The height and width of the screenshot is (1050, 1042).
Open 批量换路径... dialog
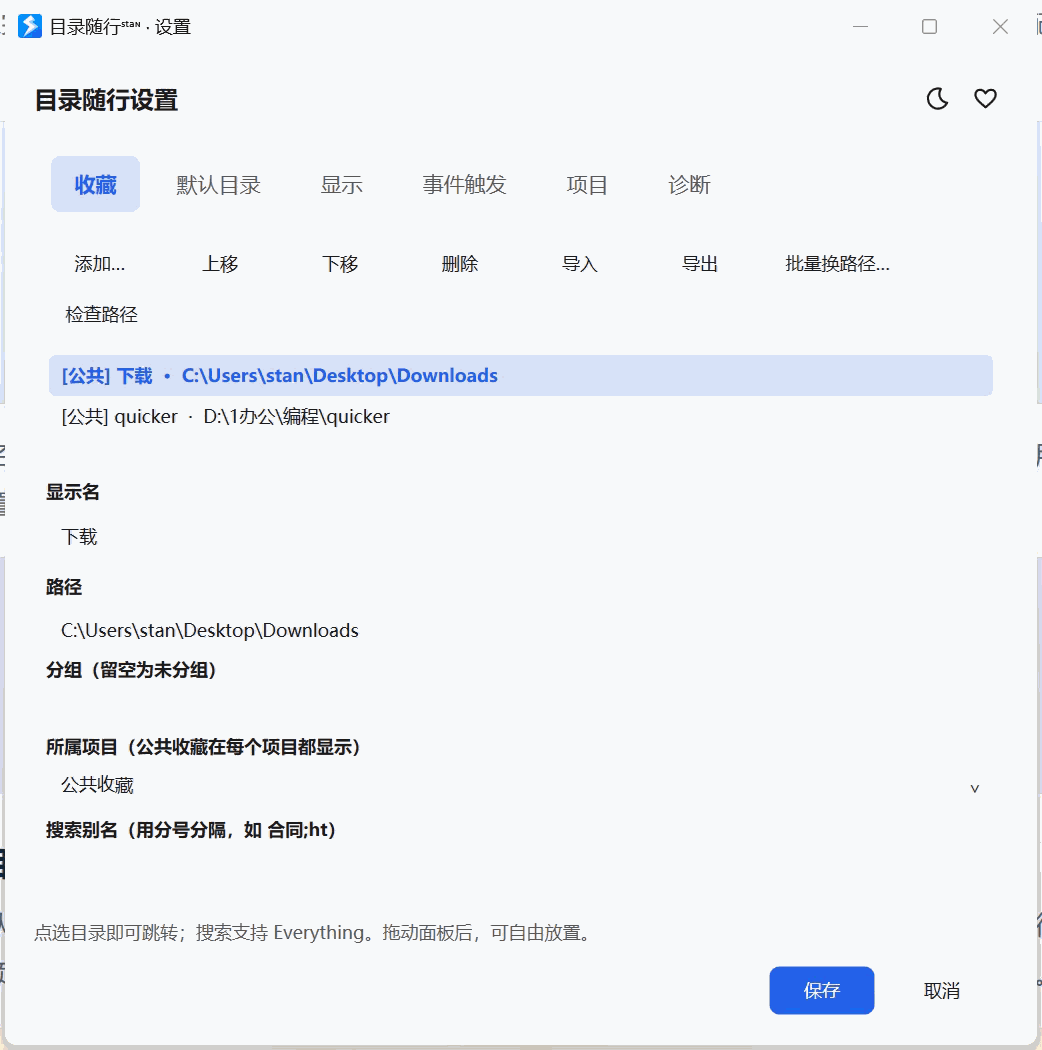pyautogui.click(x=837, y=264)
